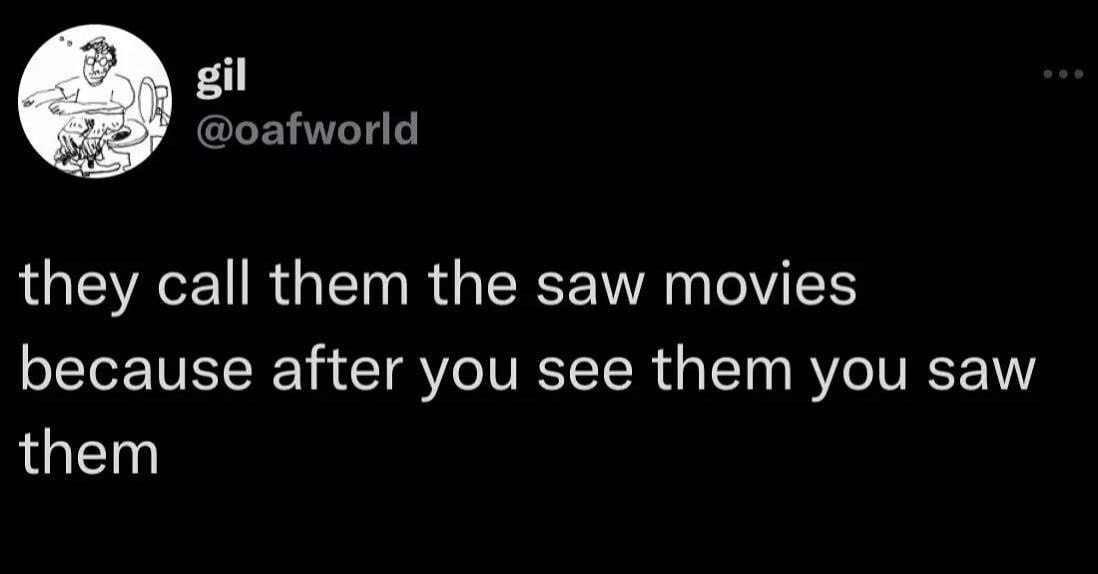Click the word "see" in the tweet
1098x574 pixels.
click(585, 374)
